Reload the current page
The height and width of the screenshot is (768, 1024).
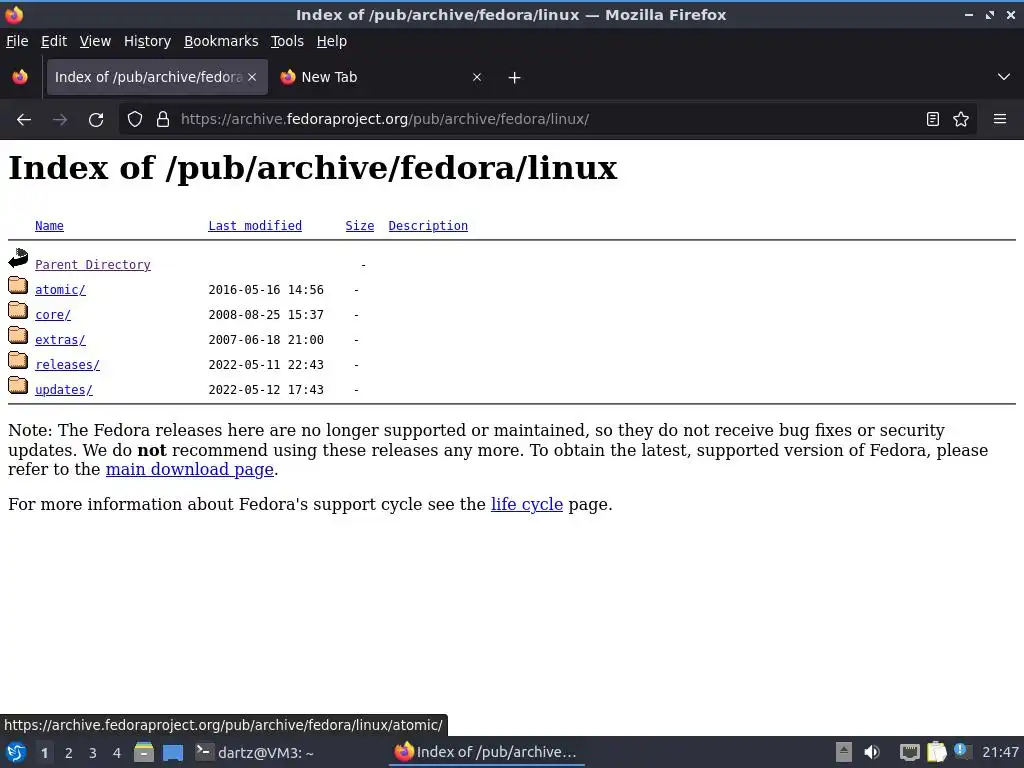click(96, 120)
